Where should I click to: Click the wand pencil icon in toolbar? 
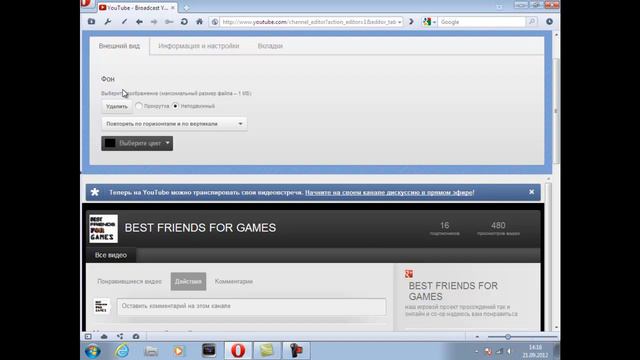[x=124, y=22]
